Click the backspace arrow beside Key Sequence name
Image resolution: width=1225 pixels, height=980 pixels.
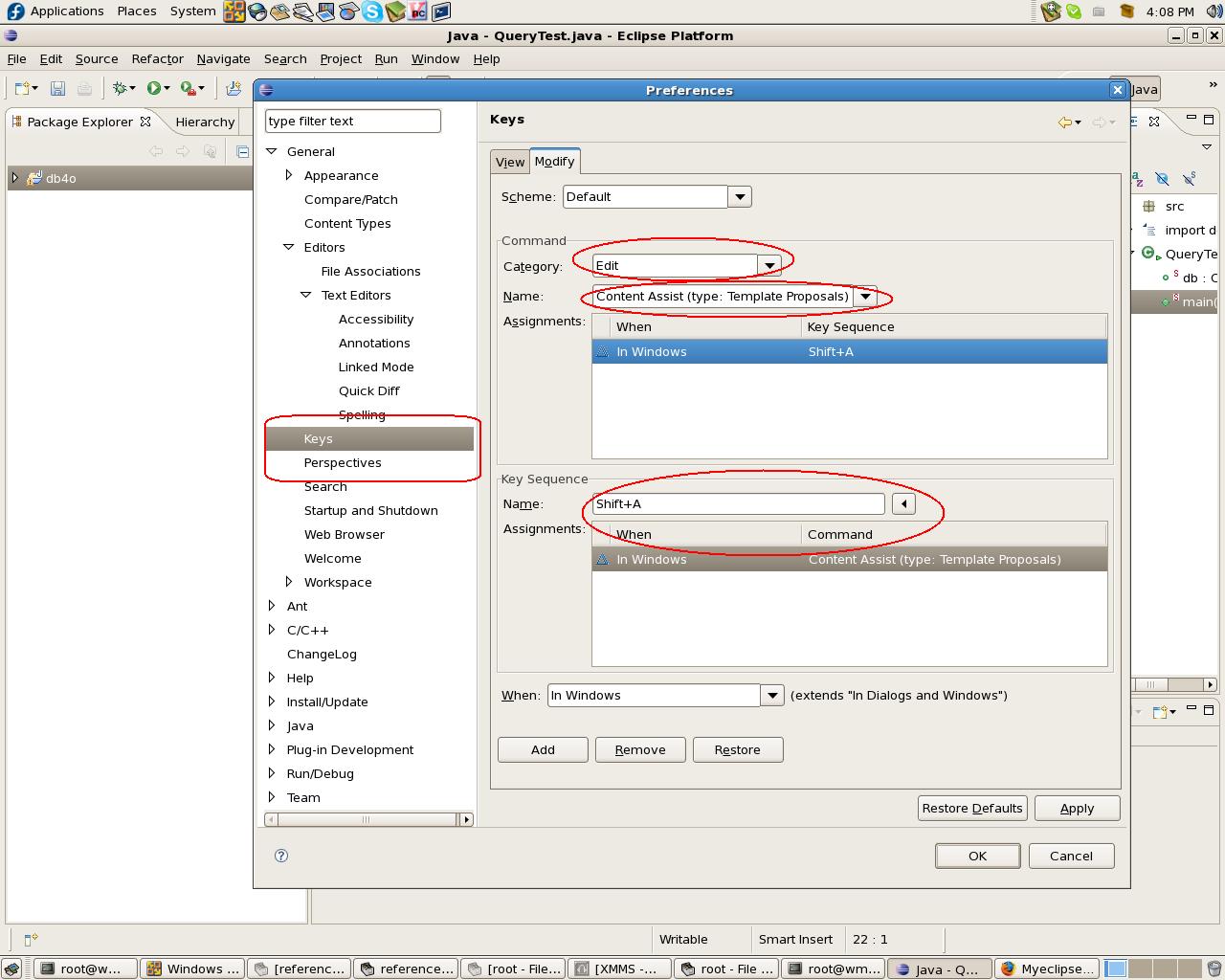903,503
